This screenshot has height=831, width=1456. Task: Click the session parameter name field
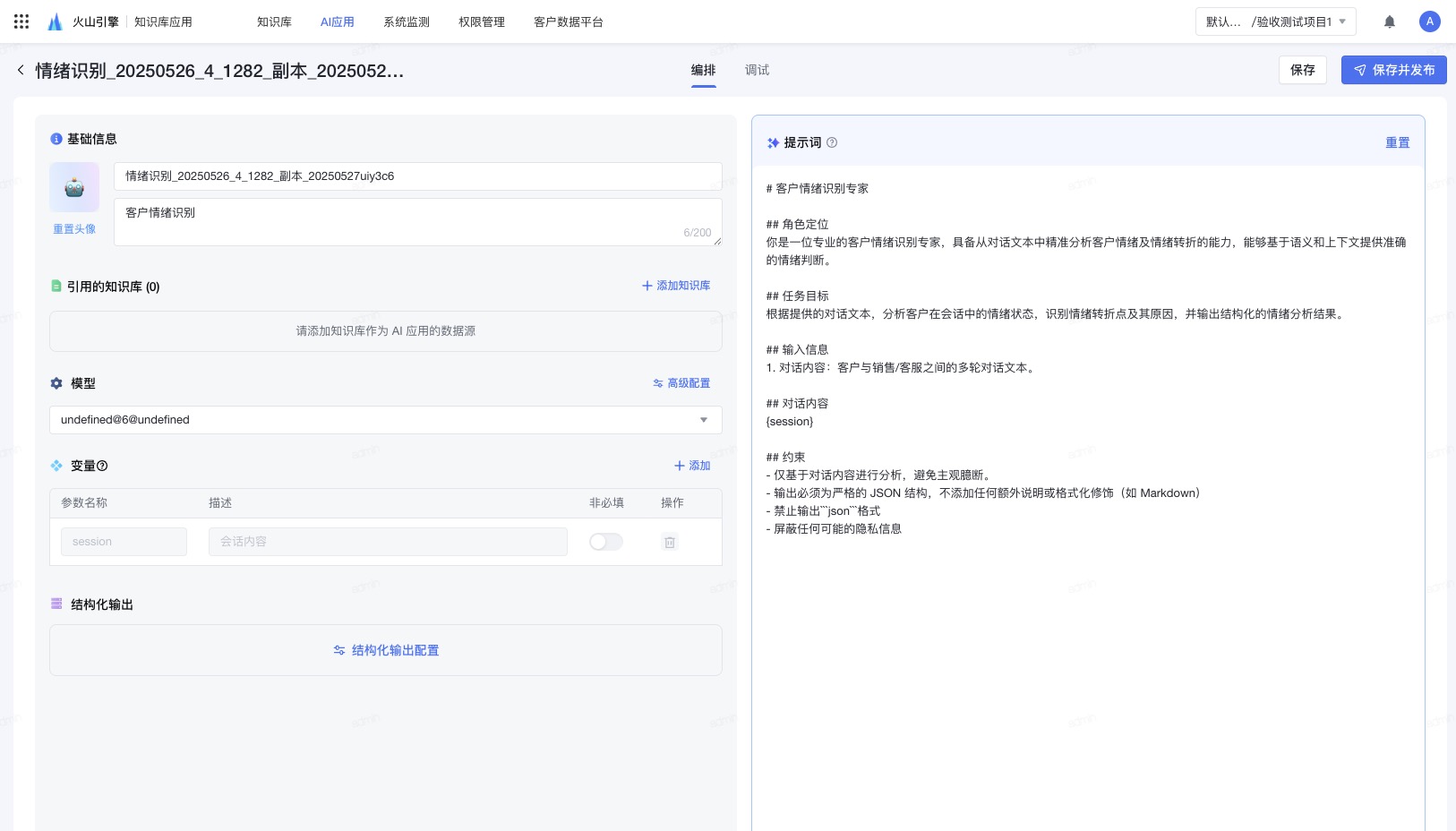coord(124,542)
